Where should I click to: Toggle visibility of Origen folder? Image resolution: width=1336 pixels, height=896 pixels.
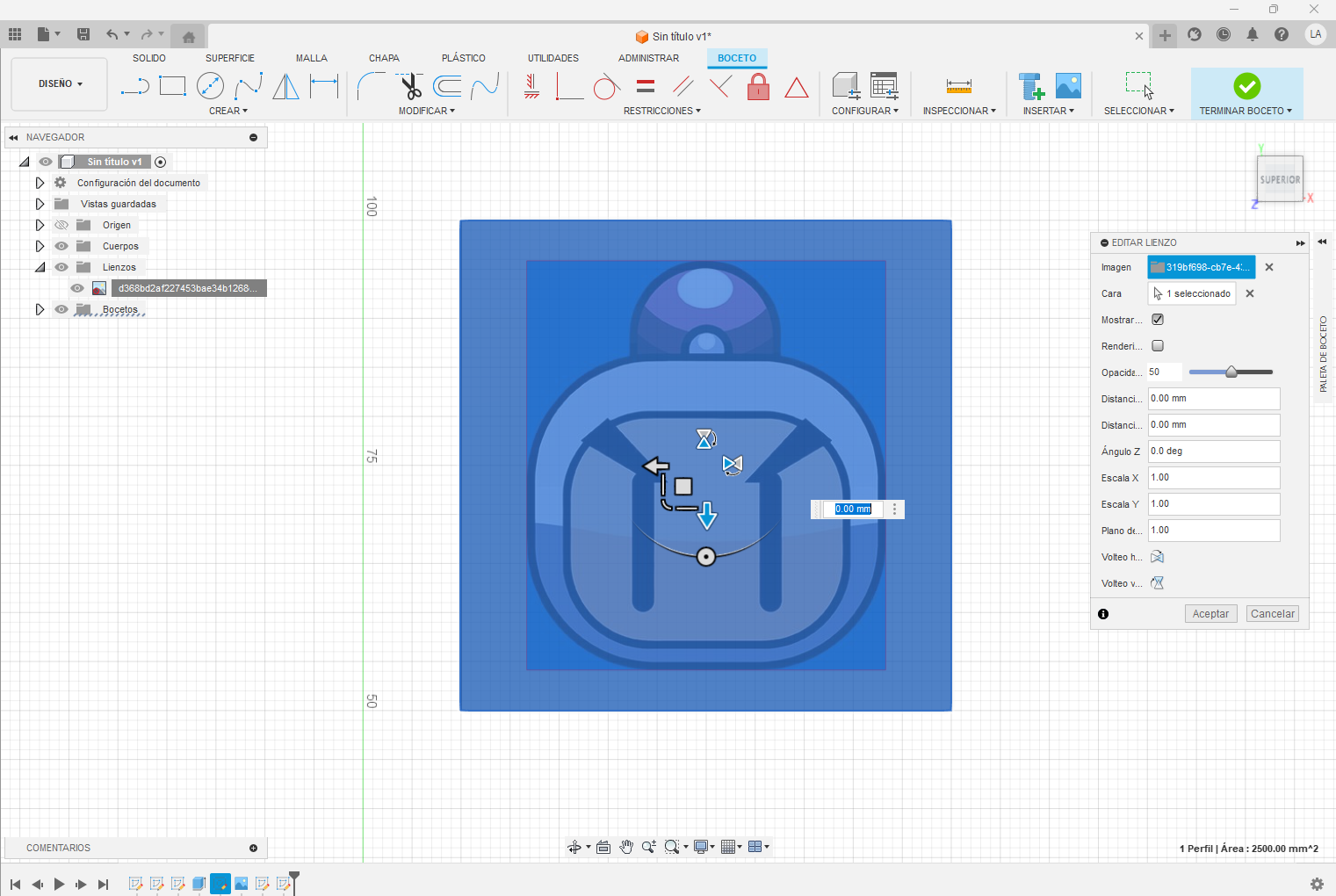(x=61, y=225)
